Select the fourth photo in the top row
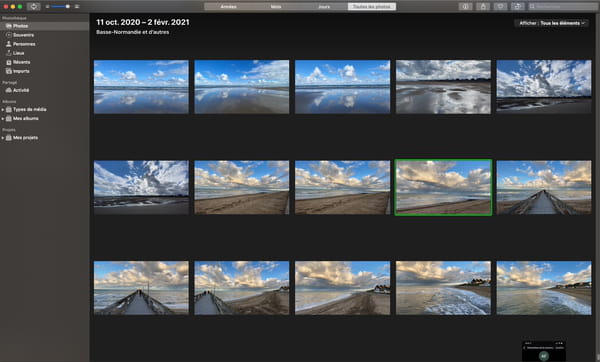The height and width of the screenshot is (362, 600). point(443,87)
